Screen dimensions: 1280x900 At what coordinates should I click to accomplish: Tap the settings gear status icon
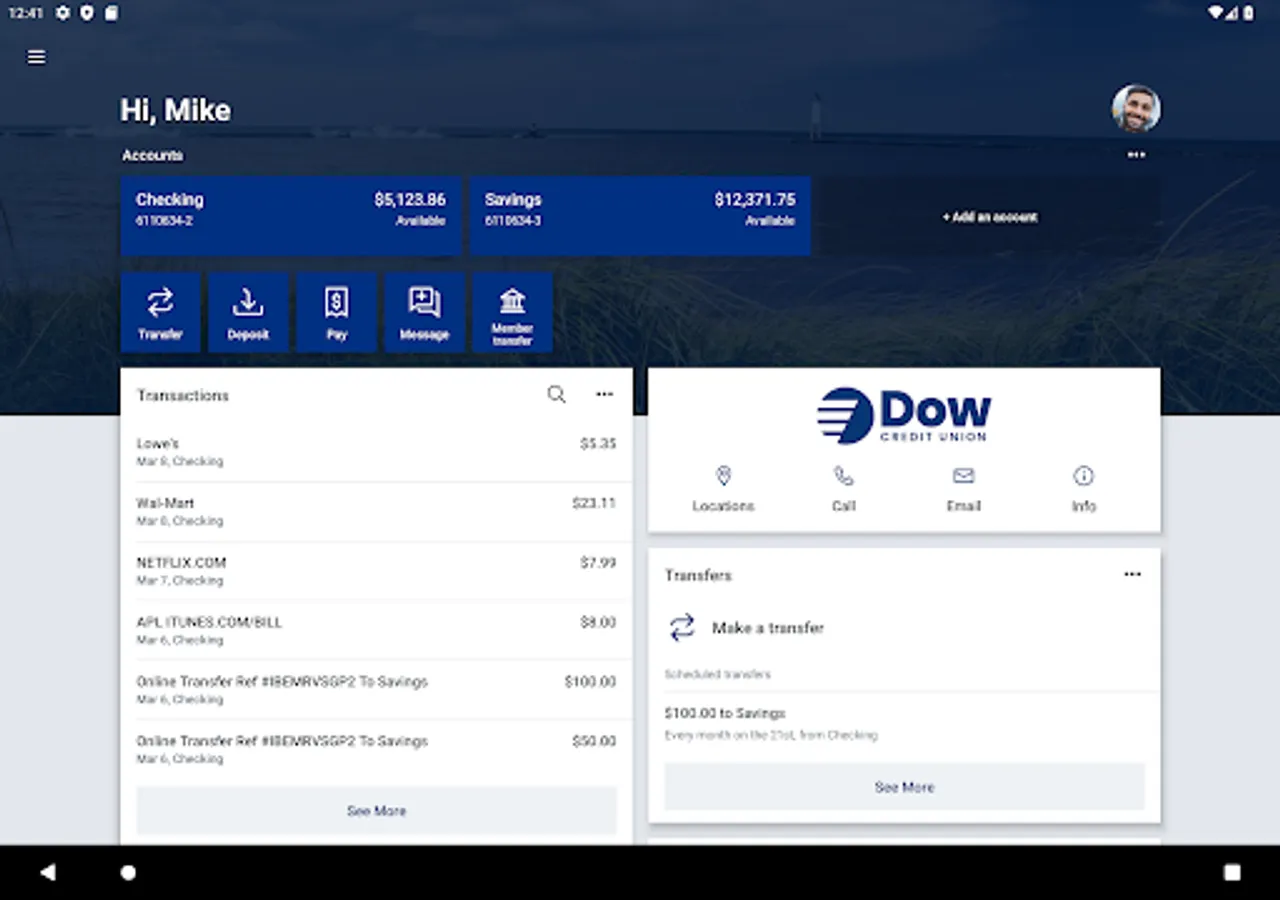pos(64,13)
